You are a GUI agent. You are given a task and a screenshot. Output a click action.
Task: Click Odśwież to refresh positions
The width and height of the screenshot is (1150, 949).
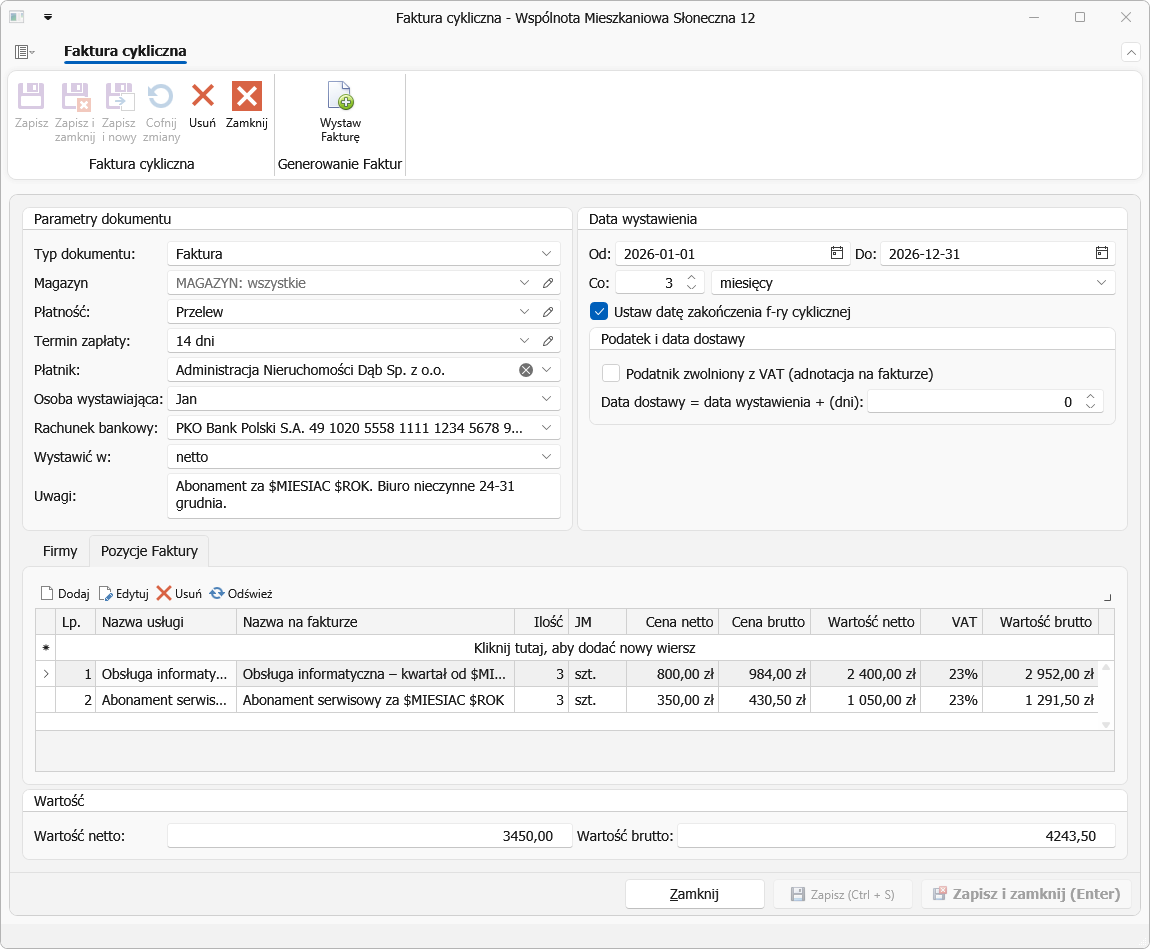tap(241, 593)
